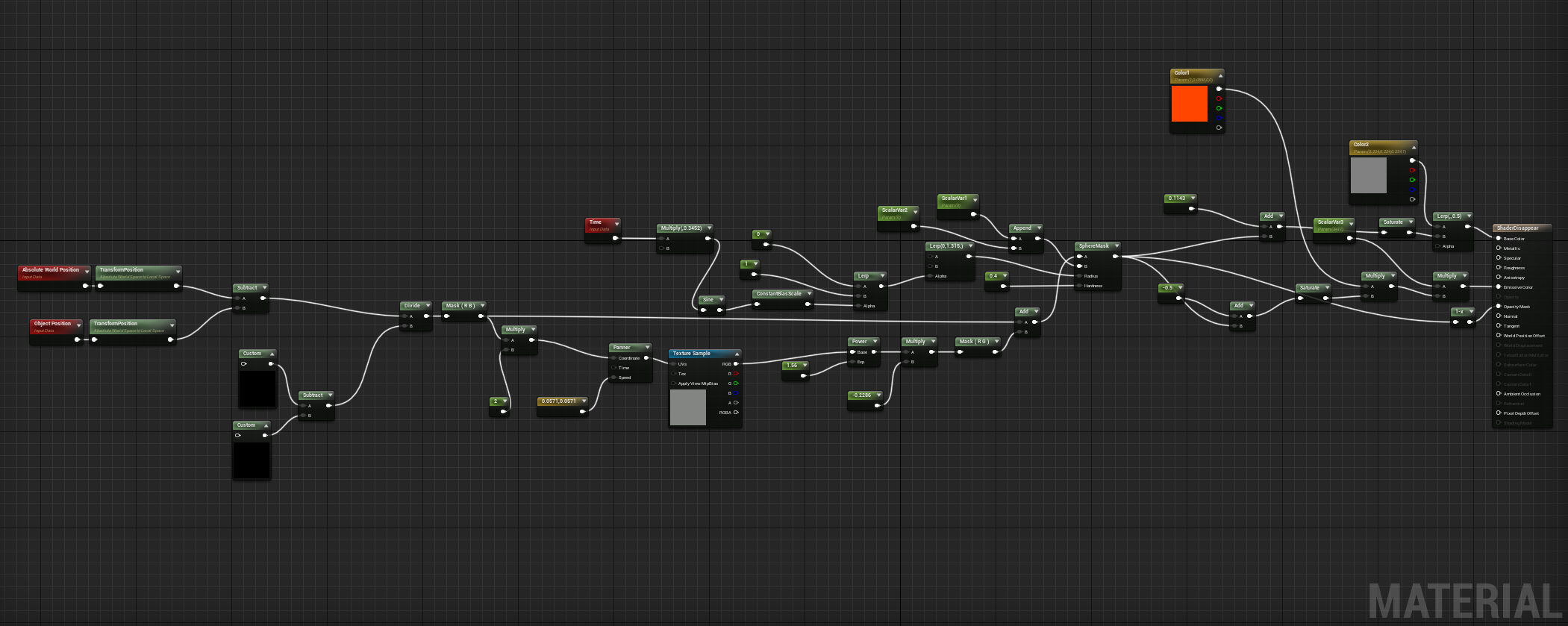
Task: Click Color2 node's green channel output pin
Action: (1412, 180)
